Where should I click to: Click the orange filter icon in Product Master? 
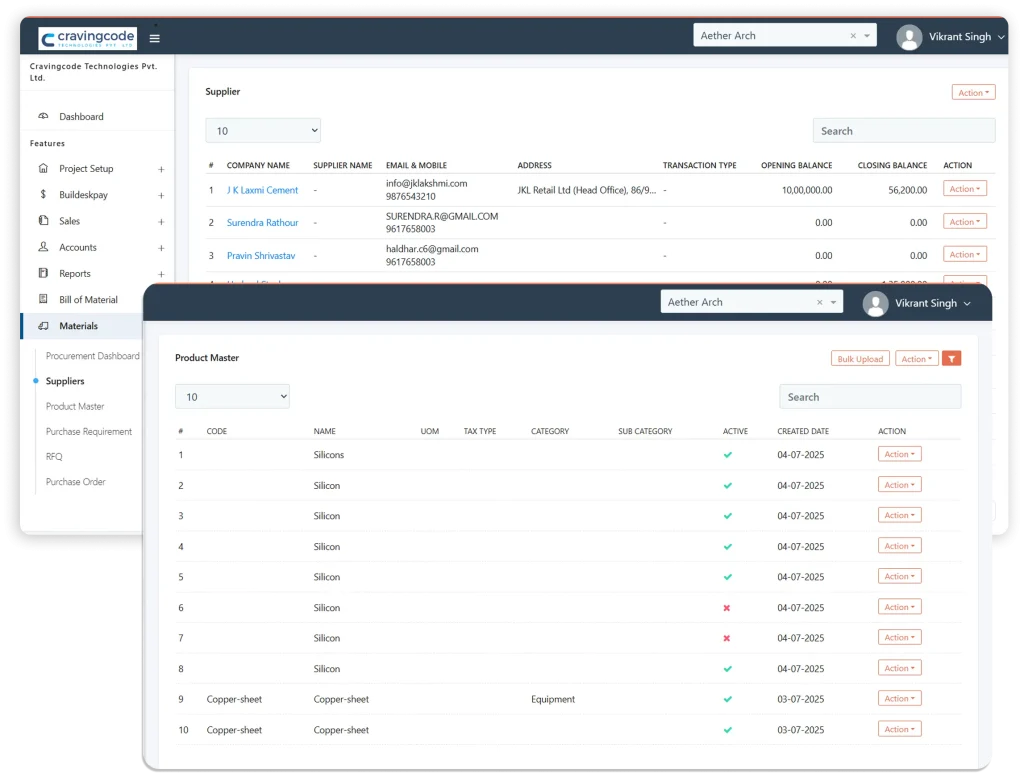[951, 358]
